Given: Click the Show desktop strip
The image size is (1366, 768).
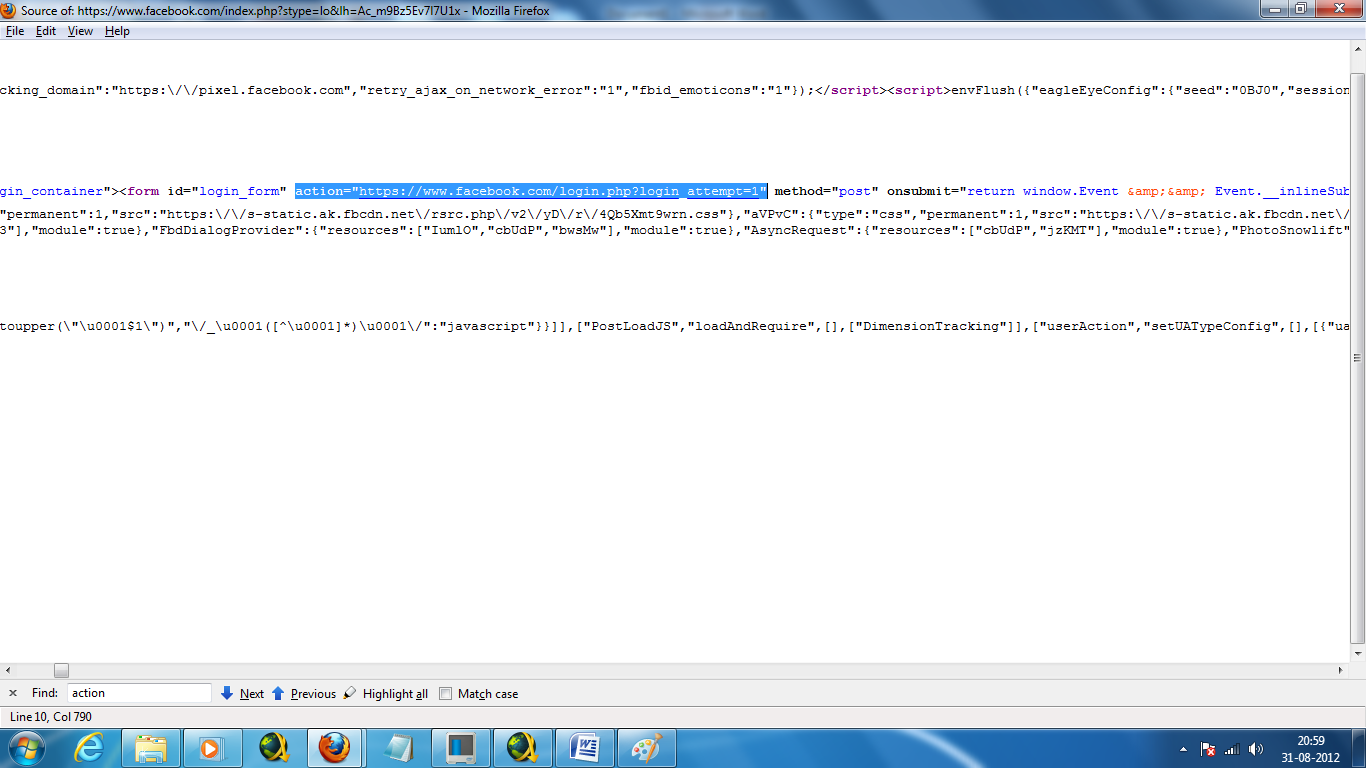Looking at the screenshot, I should tap(1359, 748).
